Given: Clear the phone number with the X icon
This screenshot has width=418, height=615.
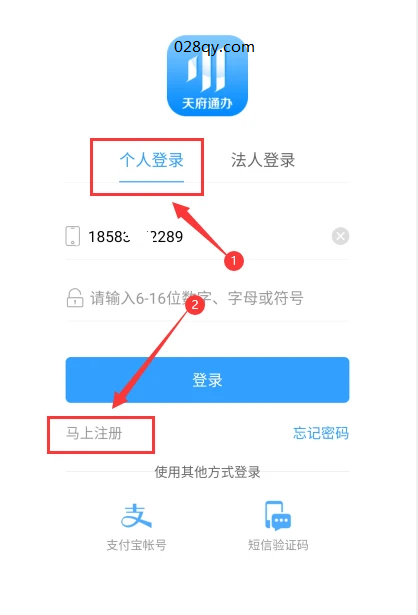Looking at the screenshot, I should tap(340, 236).
